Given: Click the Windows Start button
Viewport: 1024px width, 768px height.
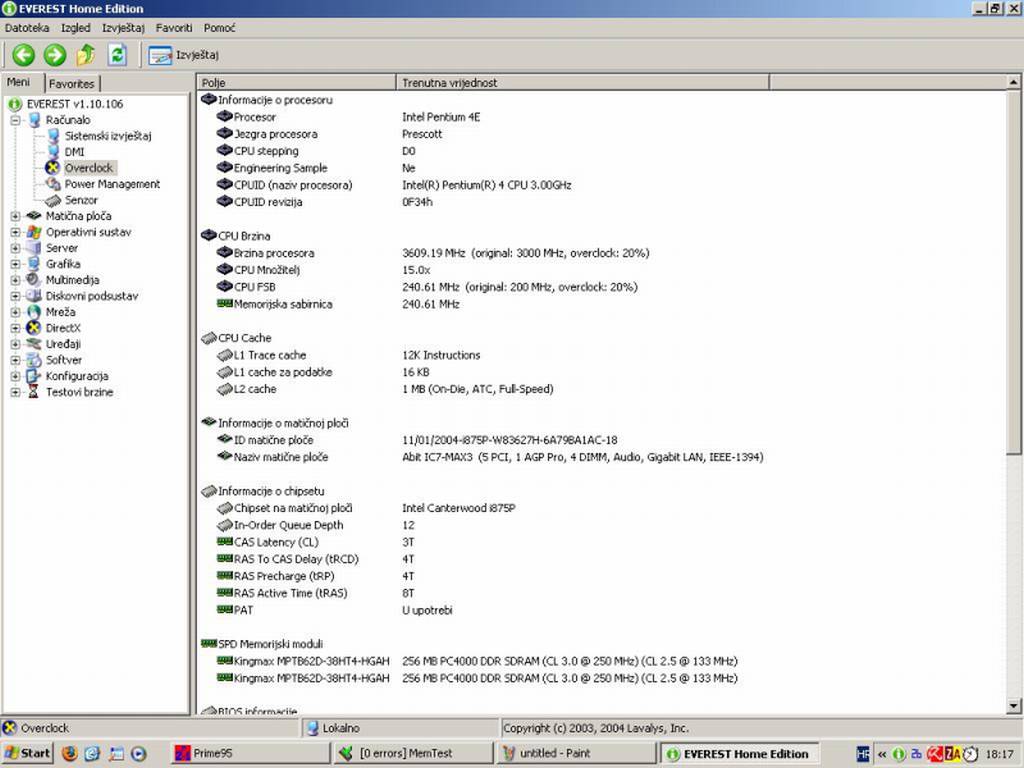Looking at the screenshot, I should coord(28,753).
